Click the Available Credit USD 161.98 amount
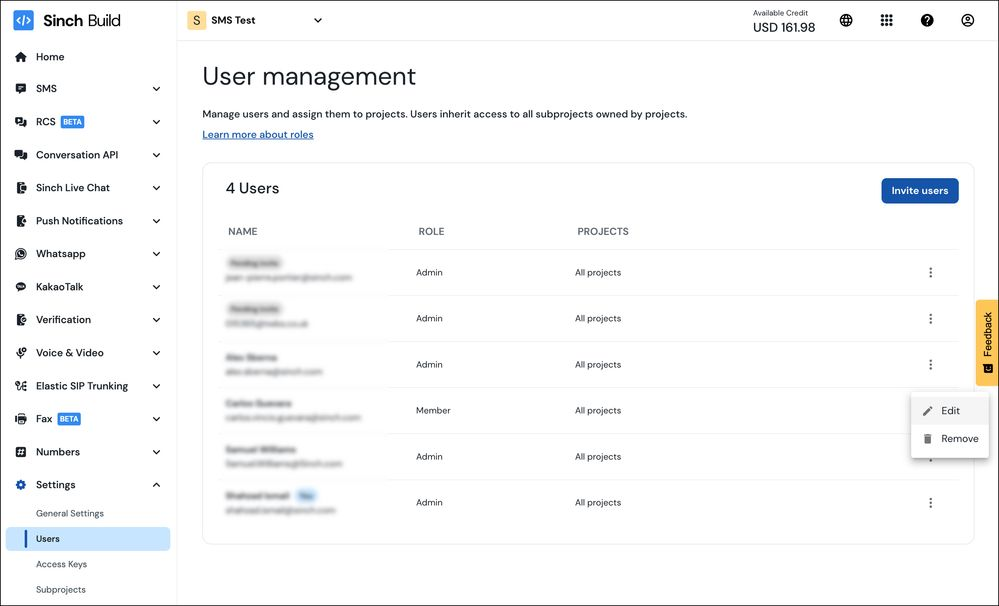The width and height of the screenshot is (999, 606). click(784, 27)
